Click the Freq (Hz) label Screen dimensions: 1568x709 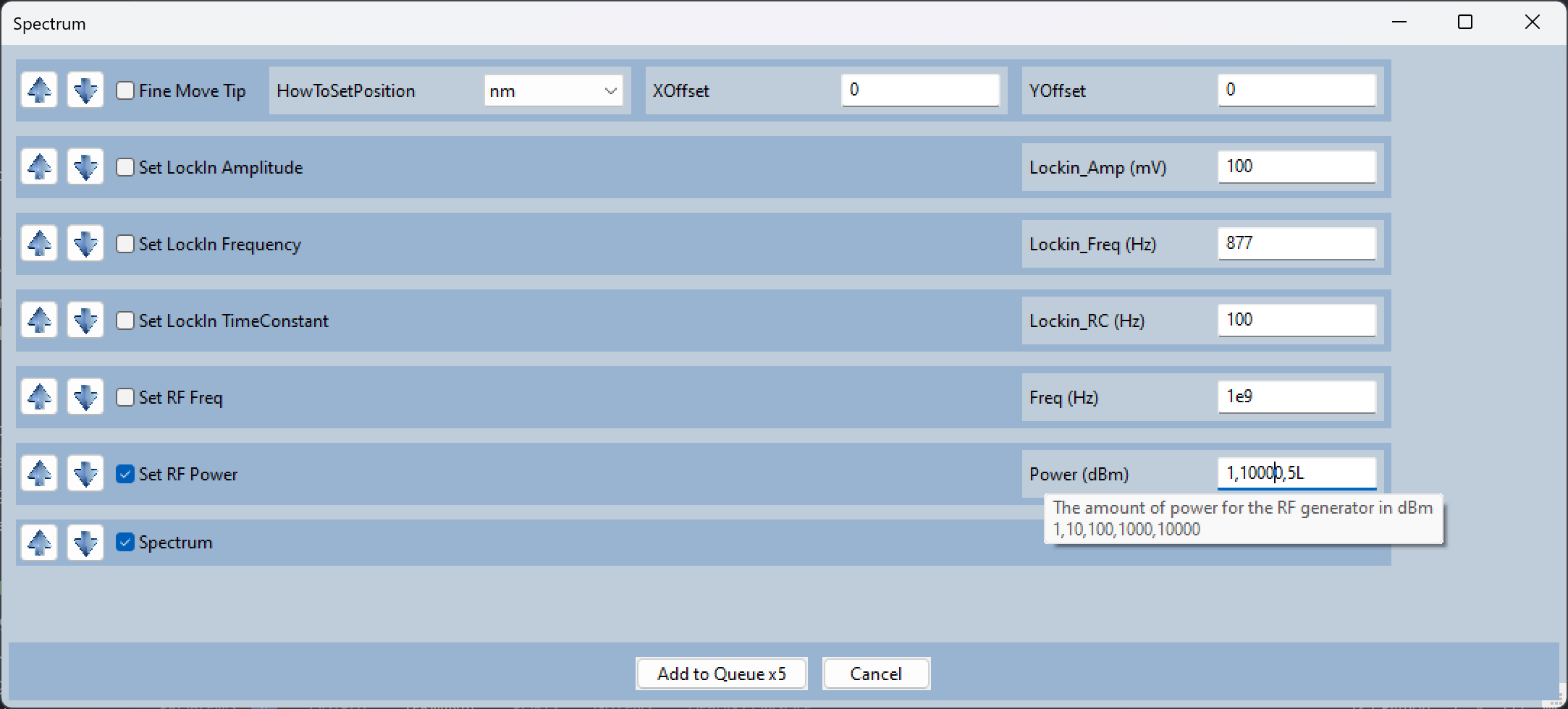[1064, 398]
